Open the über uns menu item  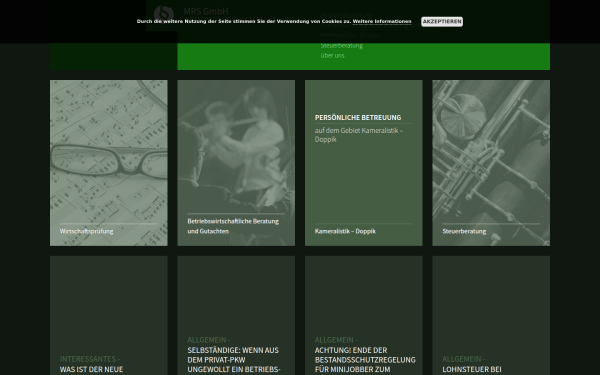pos(333,55)
